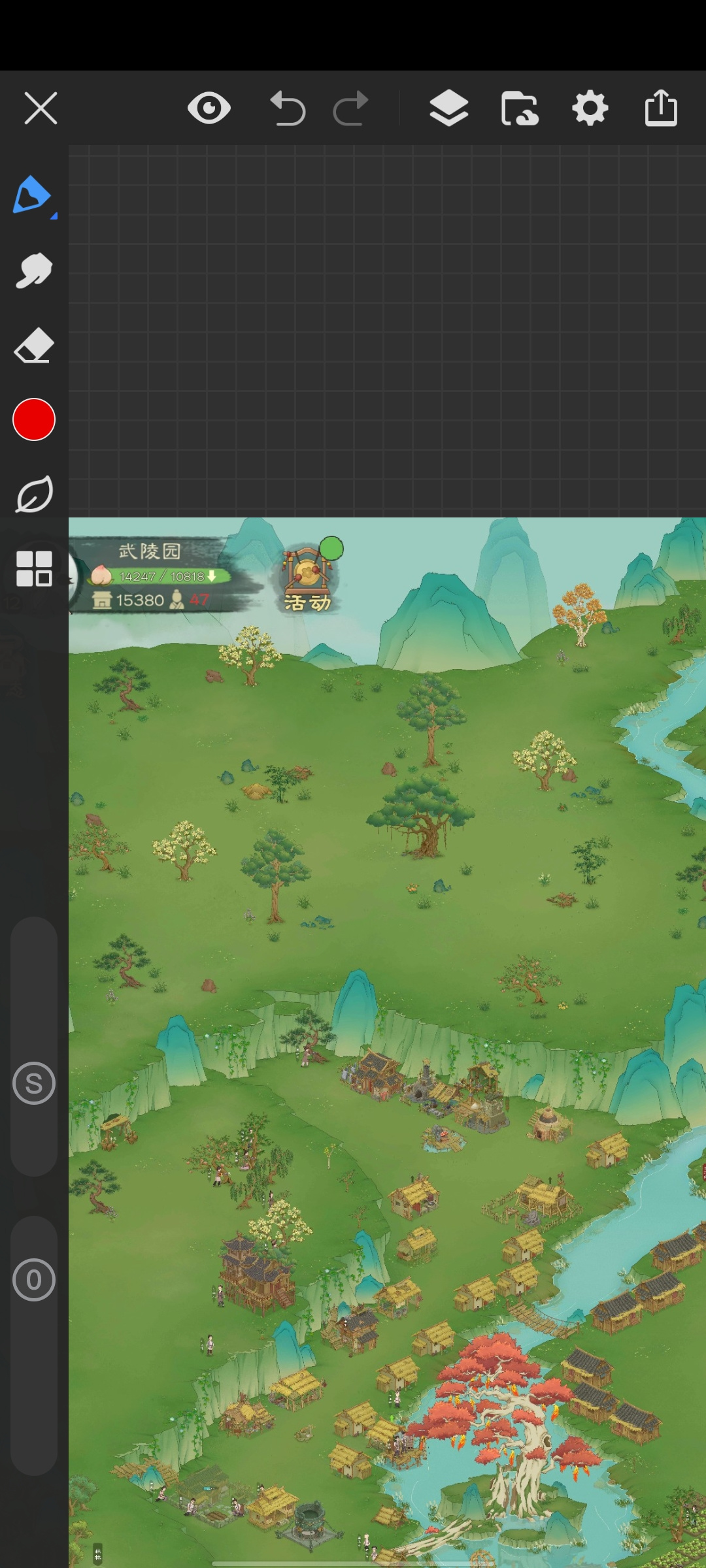Tap the opacity O slider handle

(x=34, y=1280)
